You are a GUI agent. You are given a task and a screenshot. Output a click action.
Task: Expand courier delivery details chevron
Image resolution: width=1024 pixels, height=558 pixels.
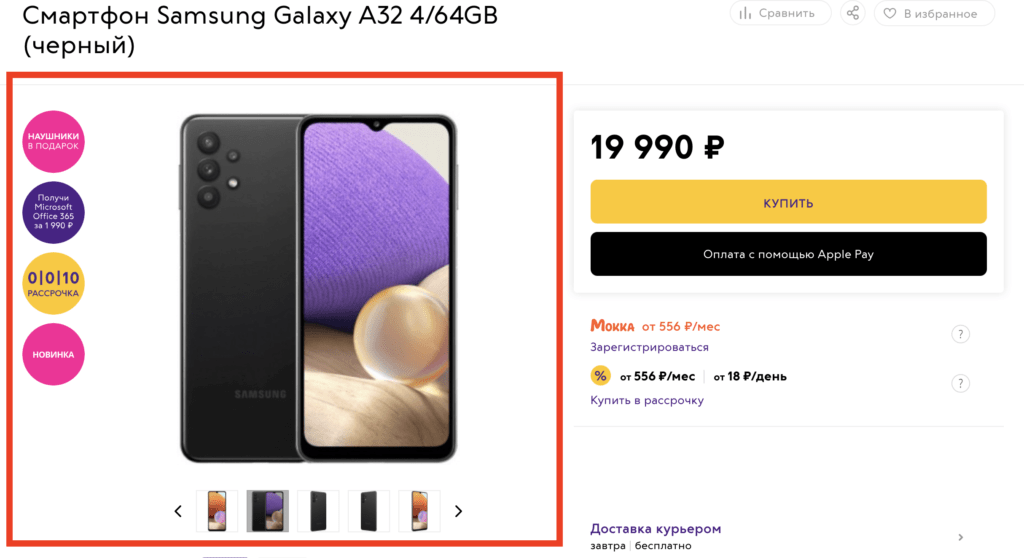(960, 537)
